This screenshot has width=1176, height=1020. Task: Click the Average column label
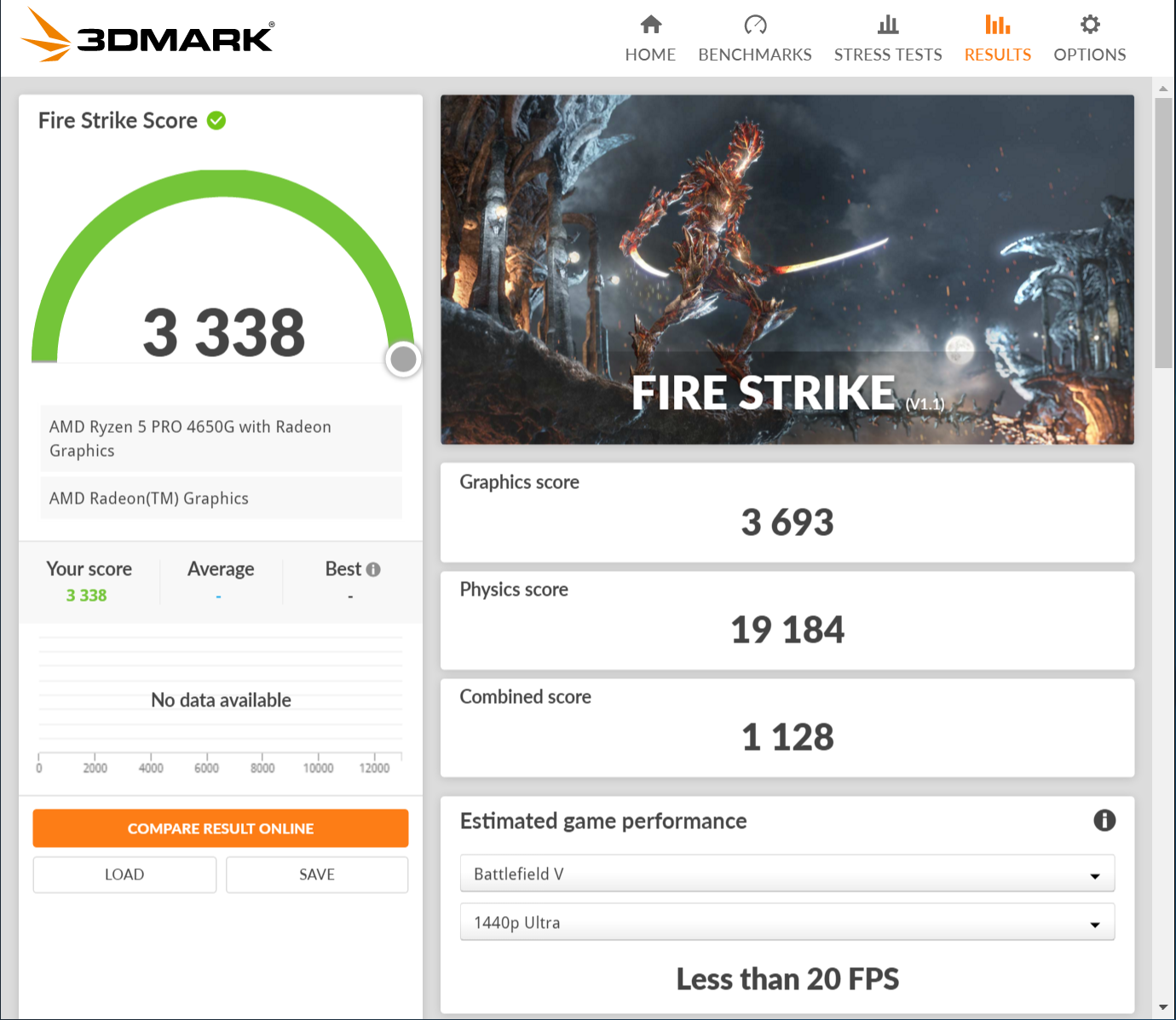[x=221, y=568]
